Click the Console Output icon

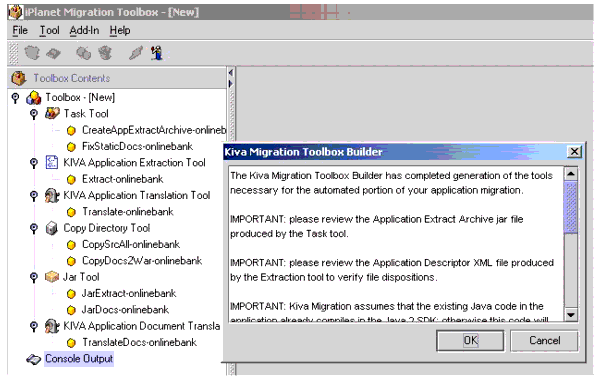(x=33, y=359)
